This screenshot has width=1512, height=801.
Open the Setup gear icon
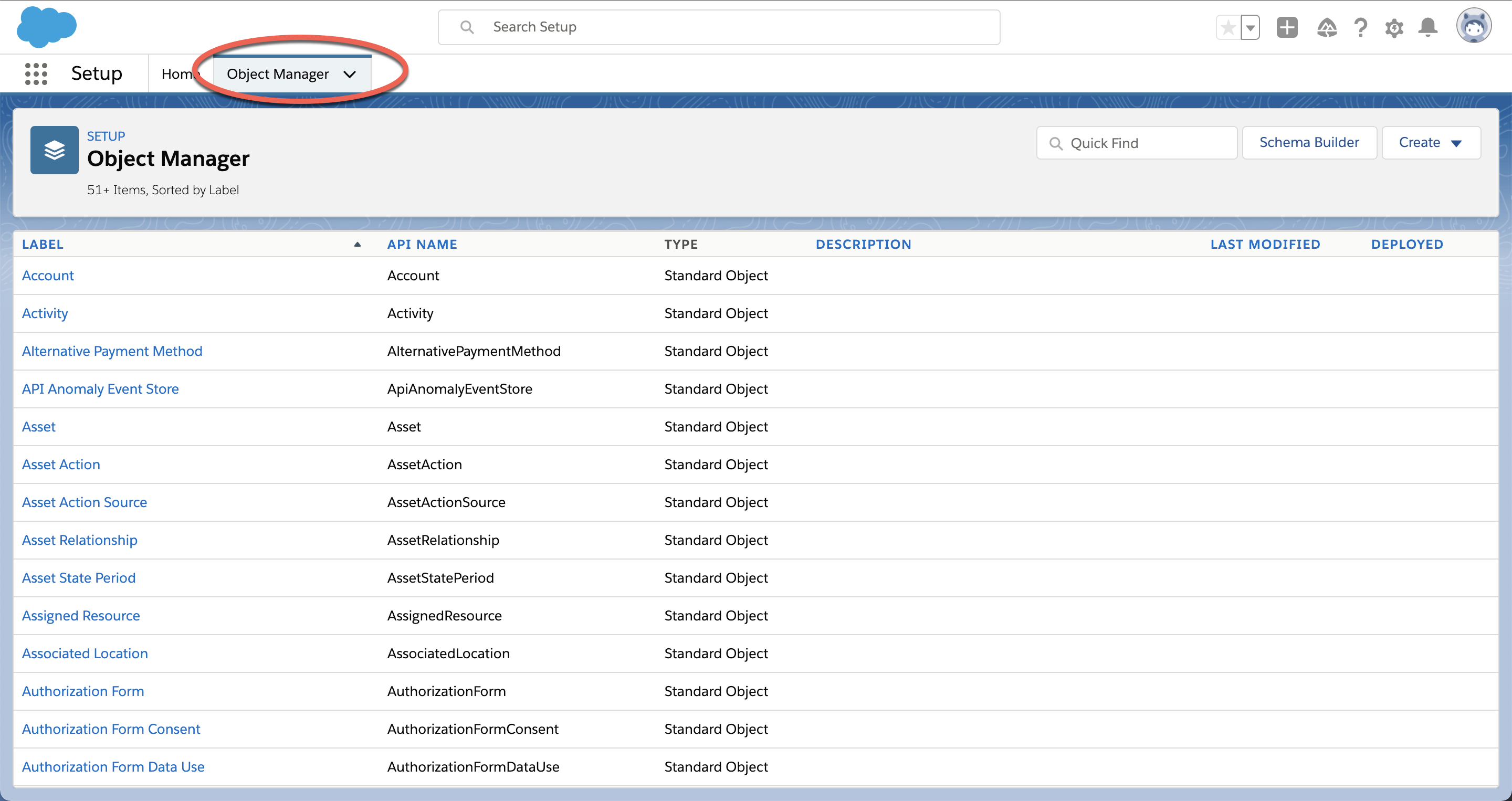(x=1394, y=28)
